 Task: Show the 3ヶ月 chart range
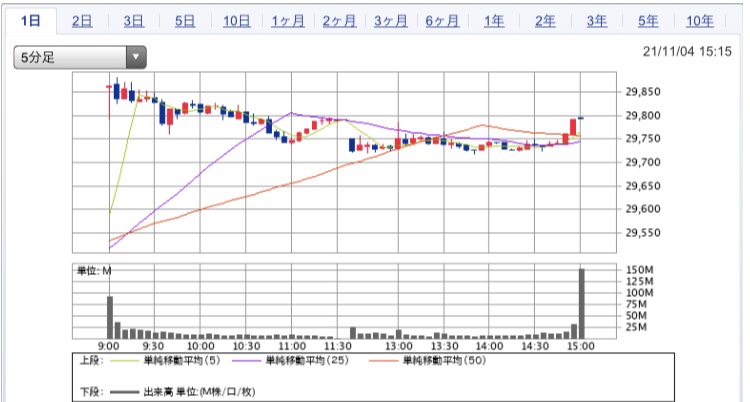point(391,21)
